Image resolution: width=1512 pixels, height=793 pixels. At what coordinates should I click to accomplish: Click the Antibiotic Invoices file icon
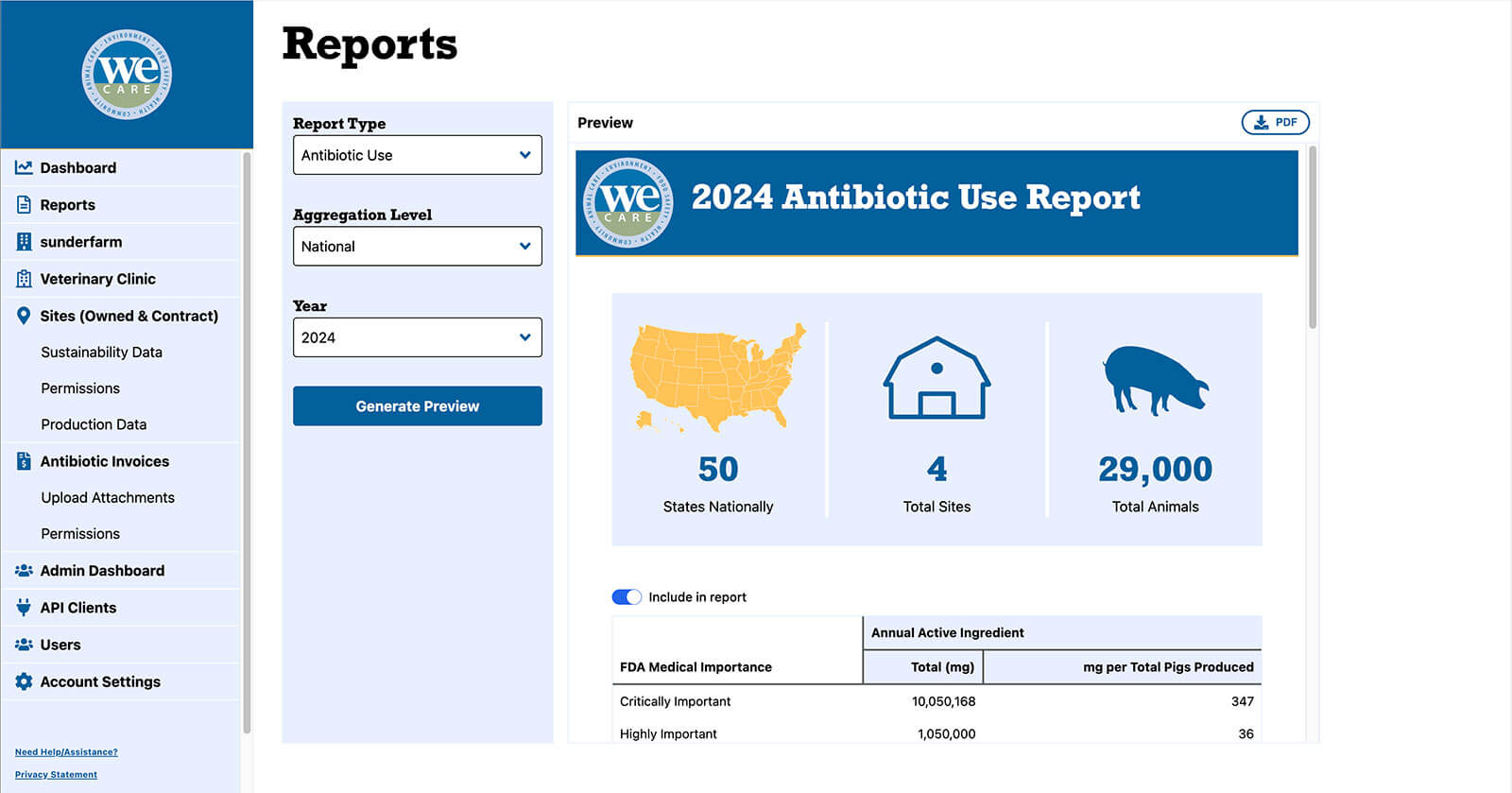coord(24,461)
